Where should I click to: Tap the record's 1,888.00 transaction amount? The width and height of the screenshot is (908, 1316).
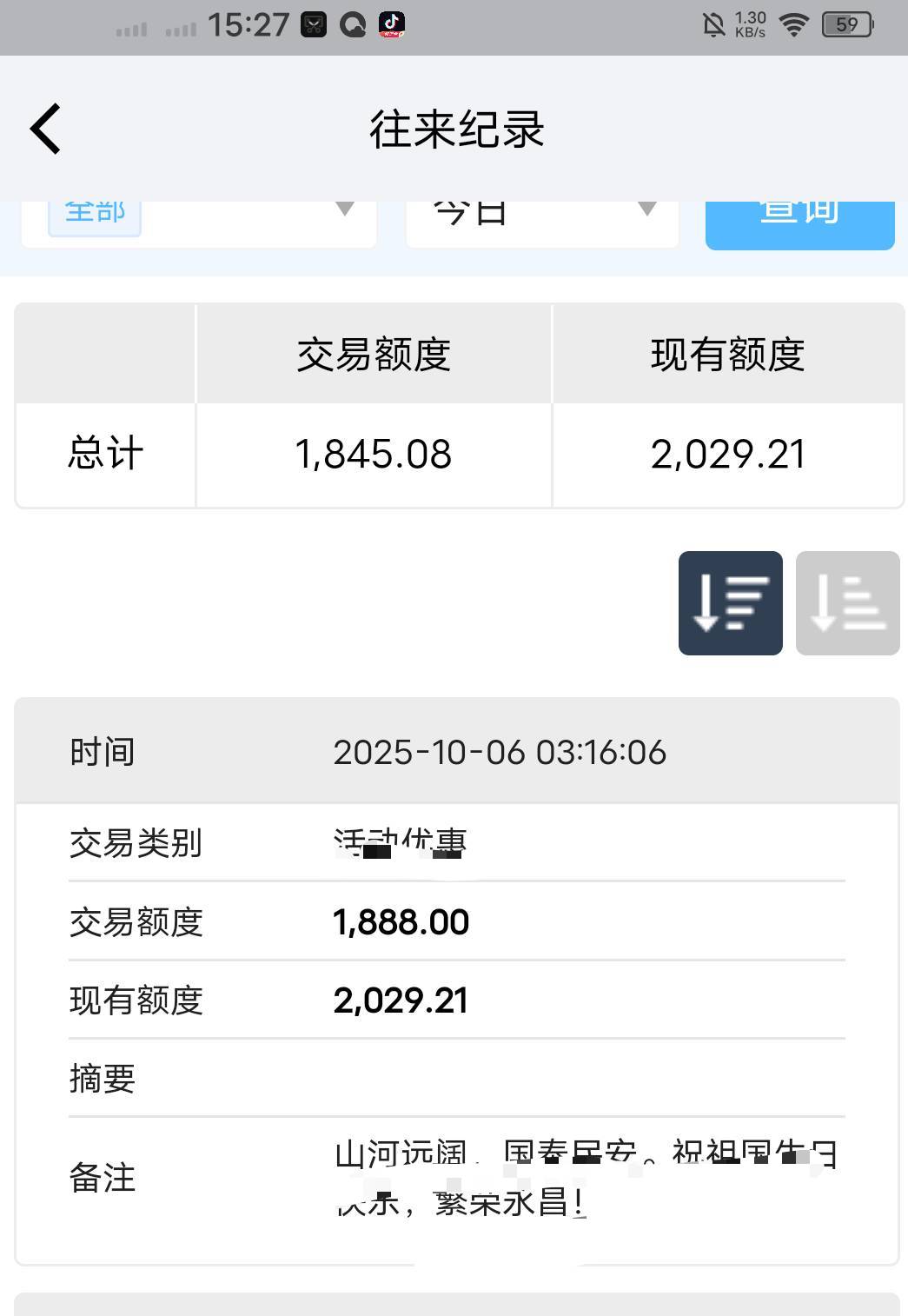[401, 922]
